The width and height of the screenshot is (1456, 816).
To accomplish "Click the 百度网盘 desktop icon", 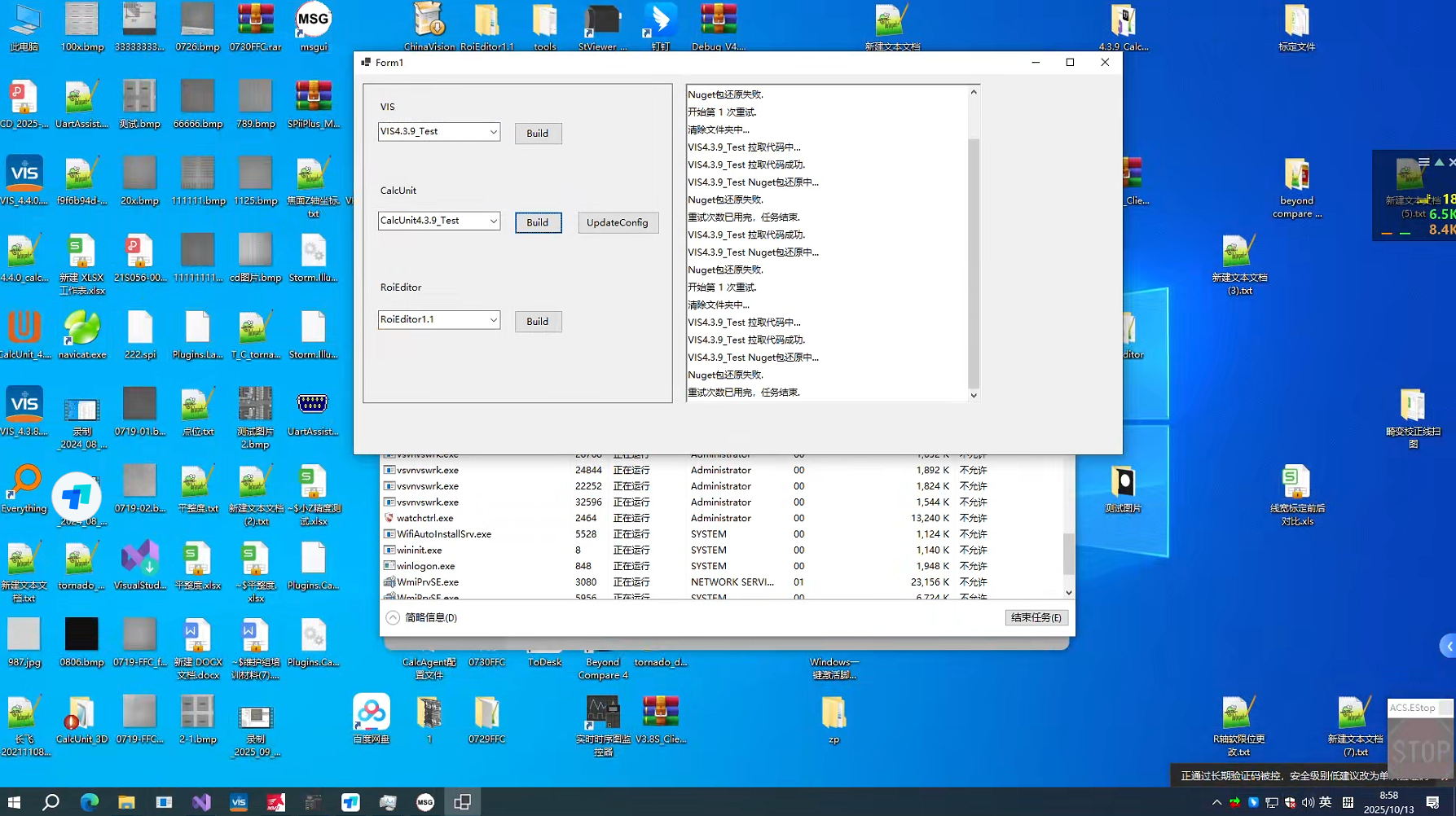I will (372, 718).
